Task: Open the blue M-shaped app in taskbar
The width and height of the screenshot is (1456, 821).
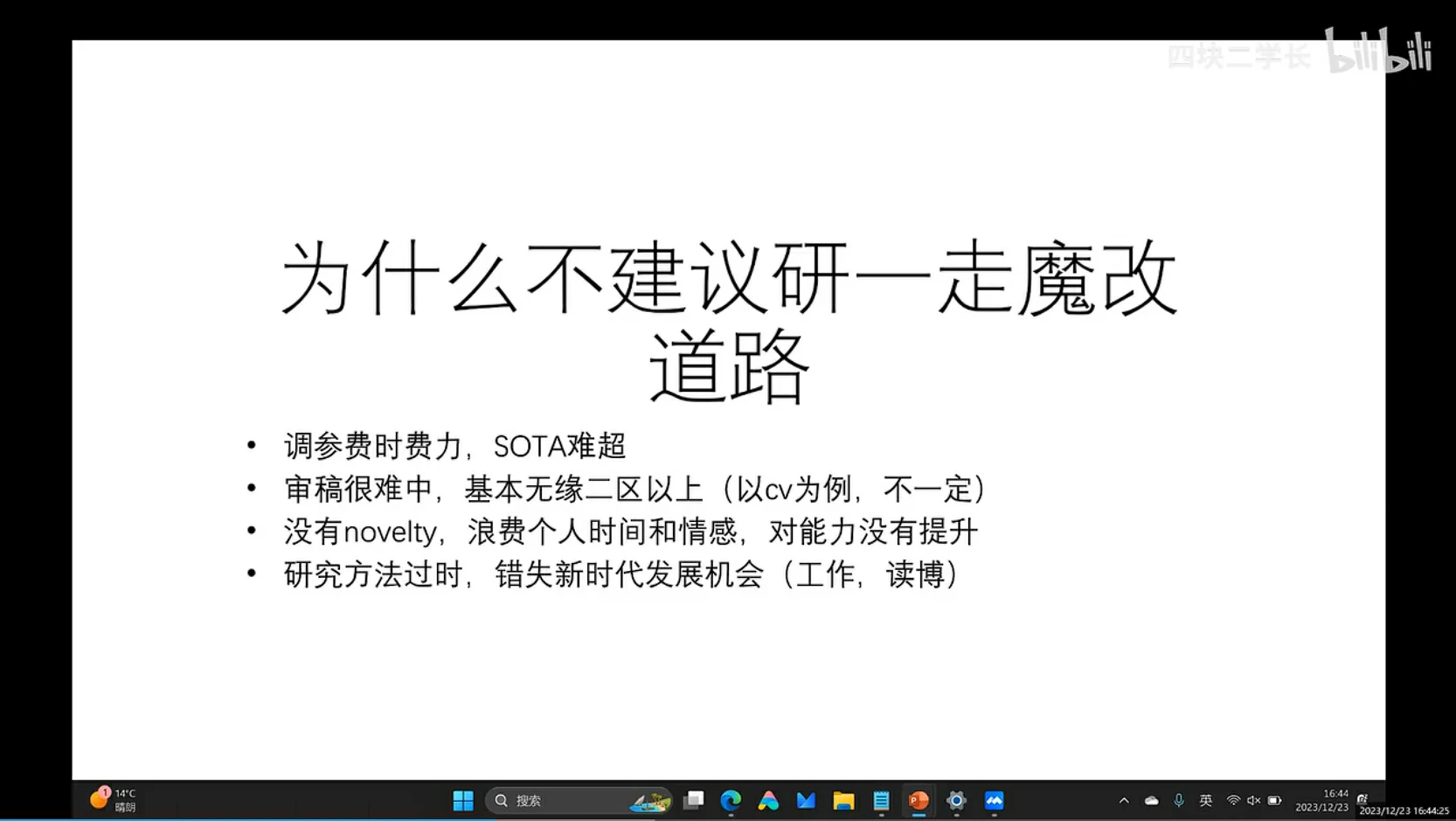Action: (x=806, y=800)
